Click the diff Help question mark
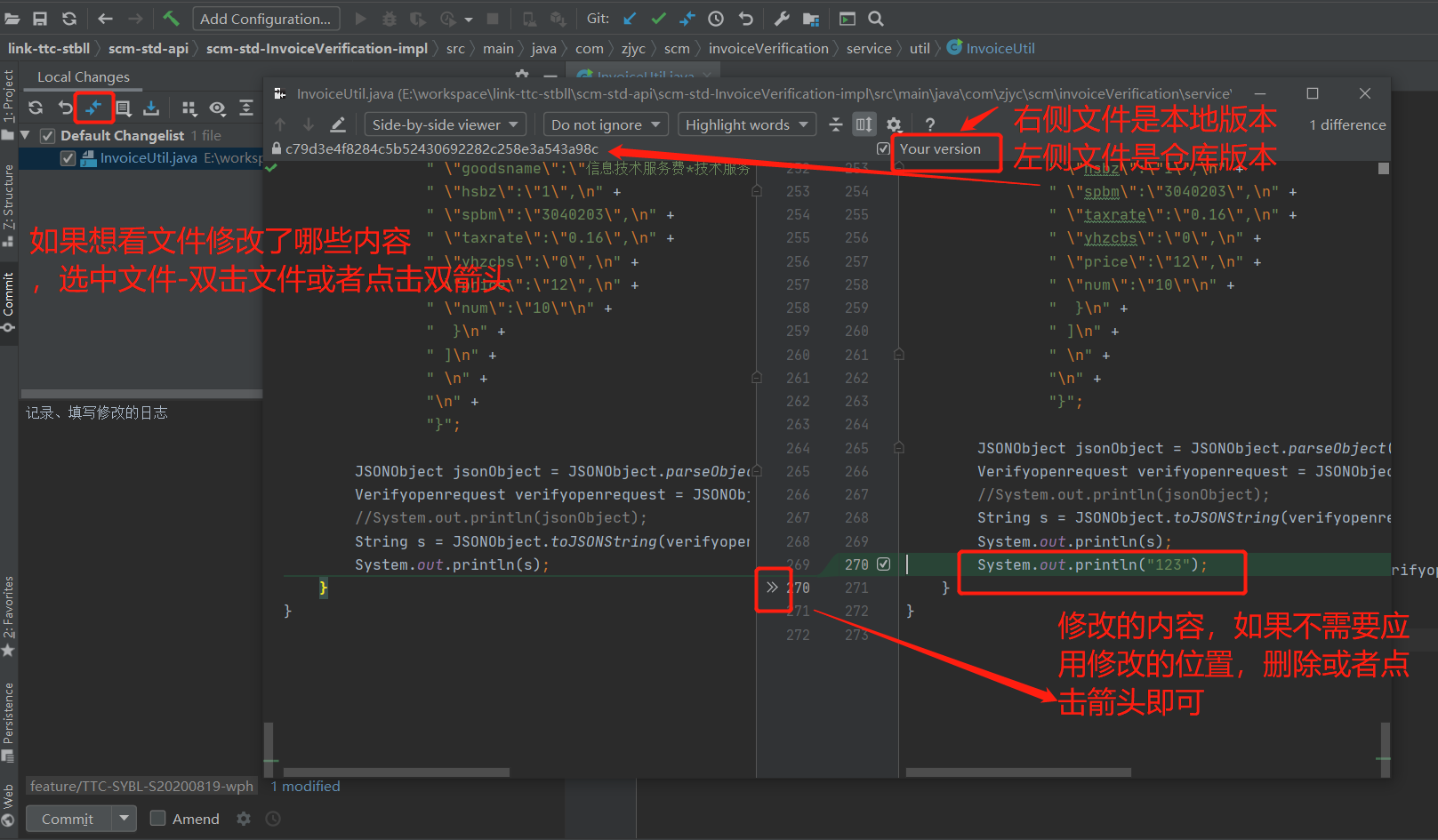This screenshot has width=1438, height=840. click(x=930, y=124)
